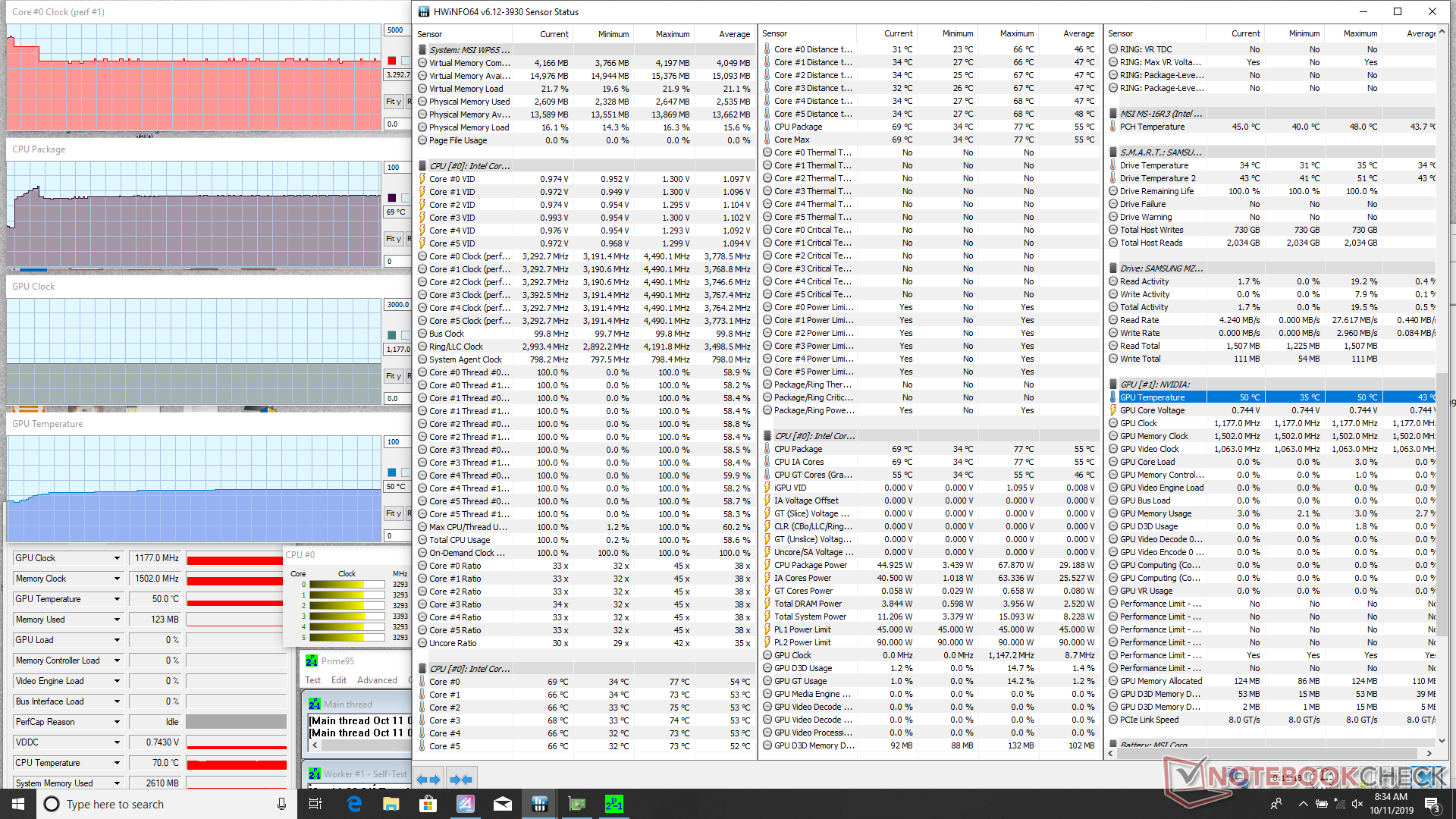Click the teal color swatch in GPU Clock graph
This screenshot has width=1456, height=819.
pyautogui.click(x=391, y=335)
